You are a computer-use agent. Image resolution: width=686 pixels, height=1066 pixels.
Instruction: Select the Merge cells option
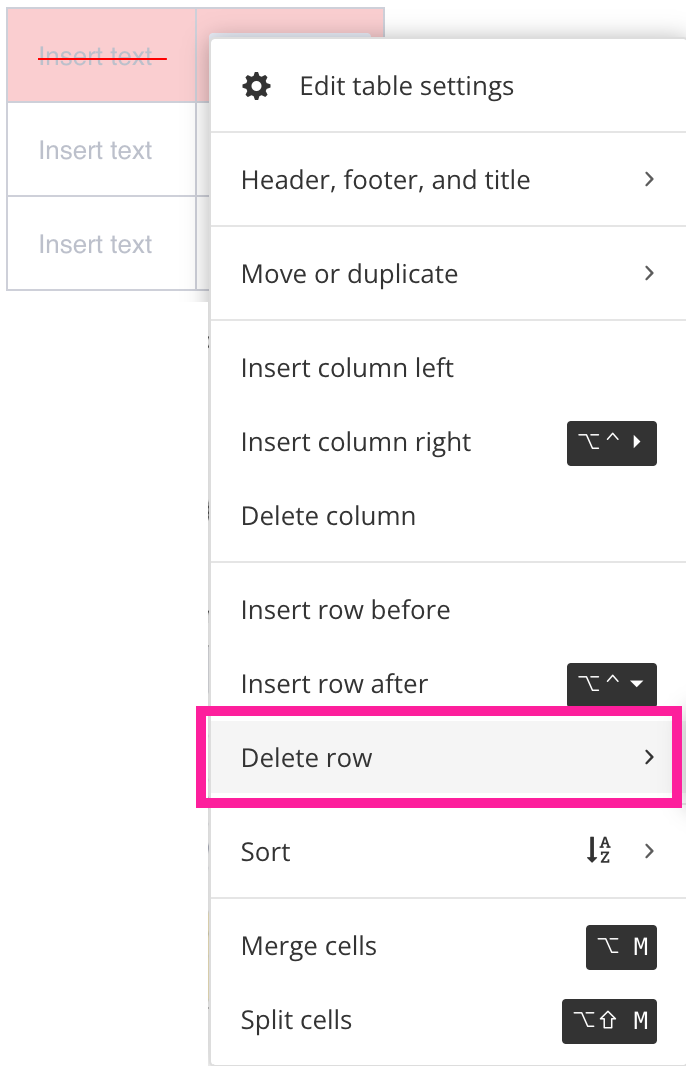click(308, 946)
